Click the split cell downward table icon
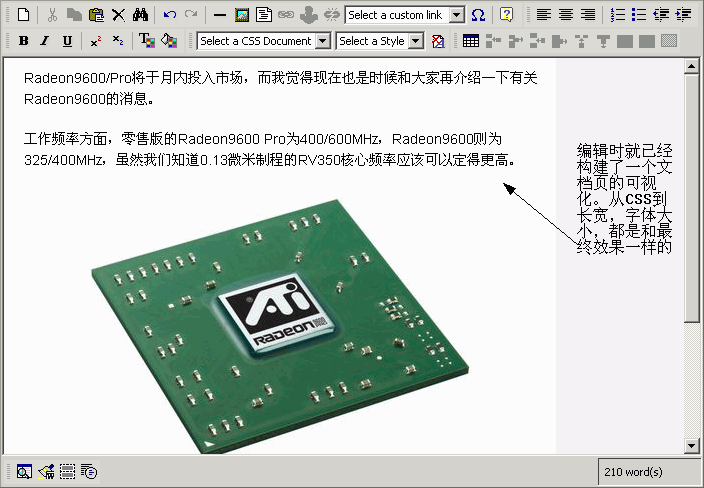 tap(603, 41)
